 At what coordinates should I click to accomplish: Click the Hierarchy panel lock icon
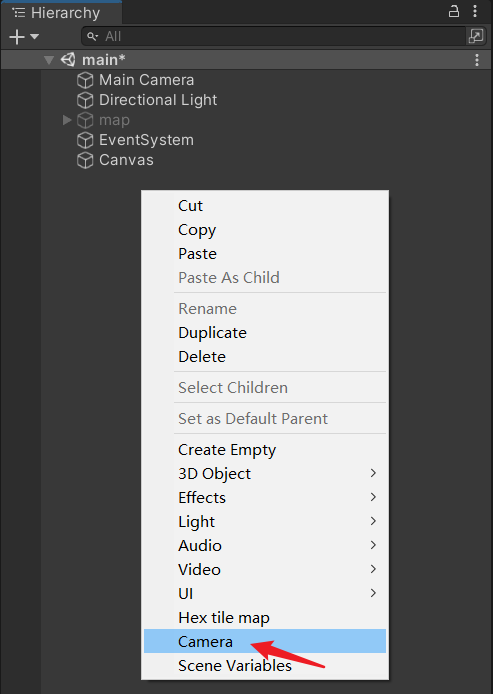point(454,11)
